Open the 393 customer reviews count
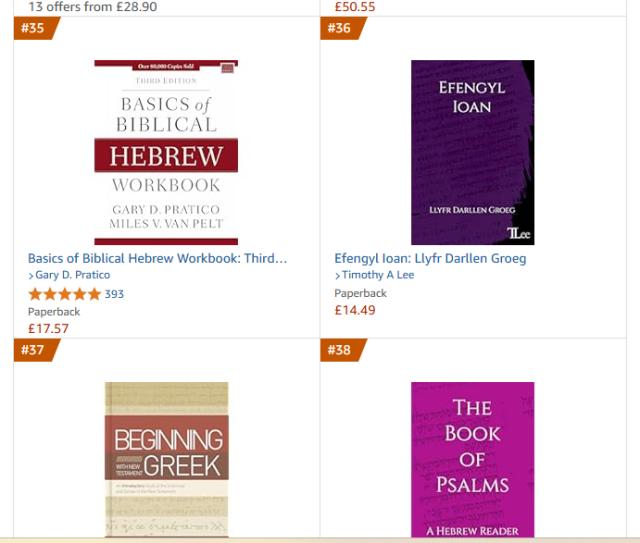This screenshot has height=543, width=640. click(114, 294)
